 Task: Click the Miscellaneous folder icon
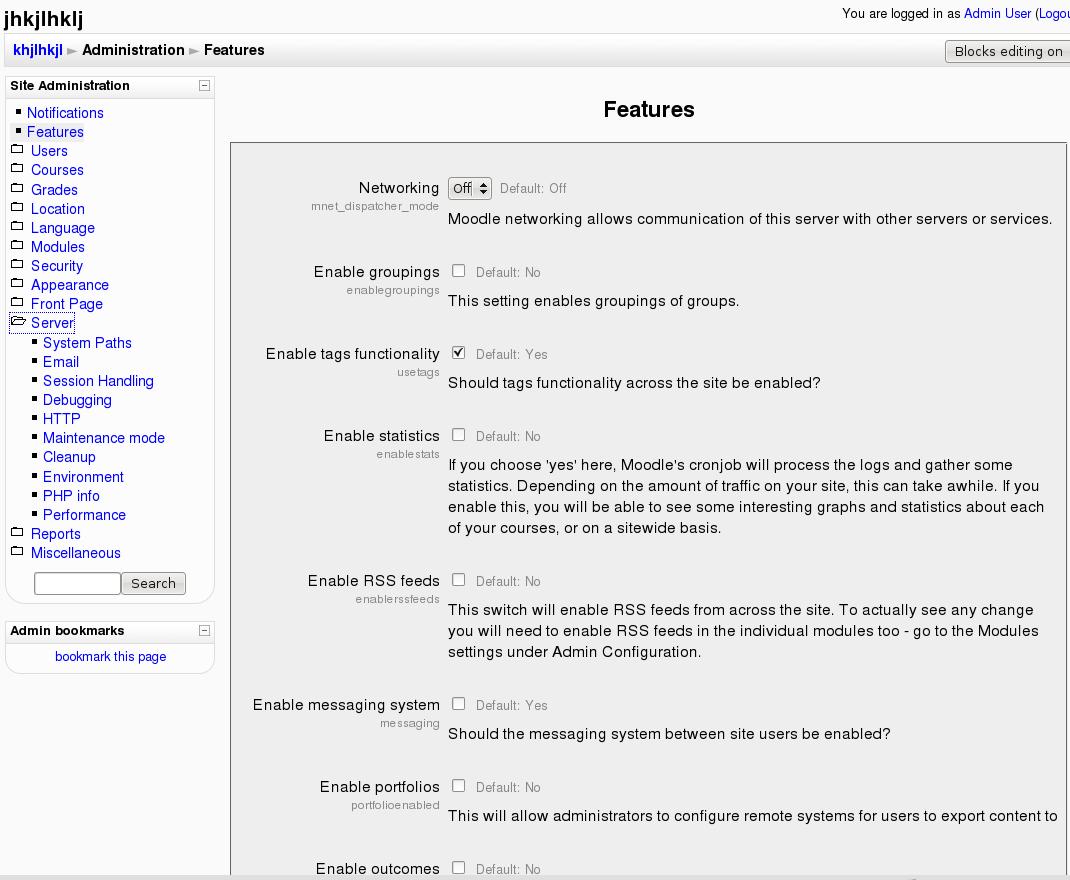(17, 552)
